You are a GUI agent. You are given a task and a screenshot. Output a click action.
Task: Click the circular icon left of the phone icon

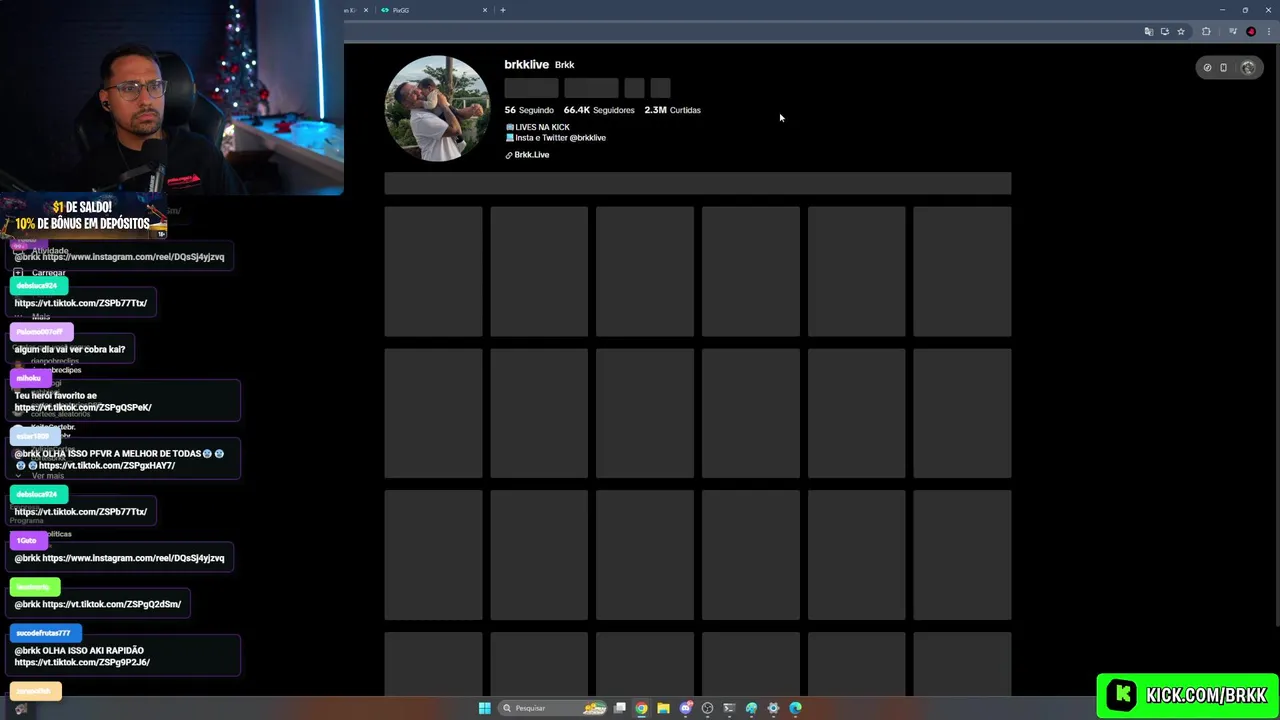1207,68
